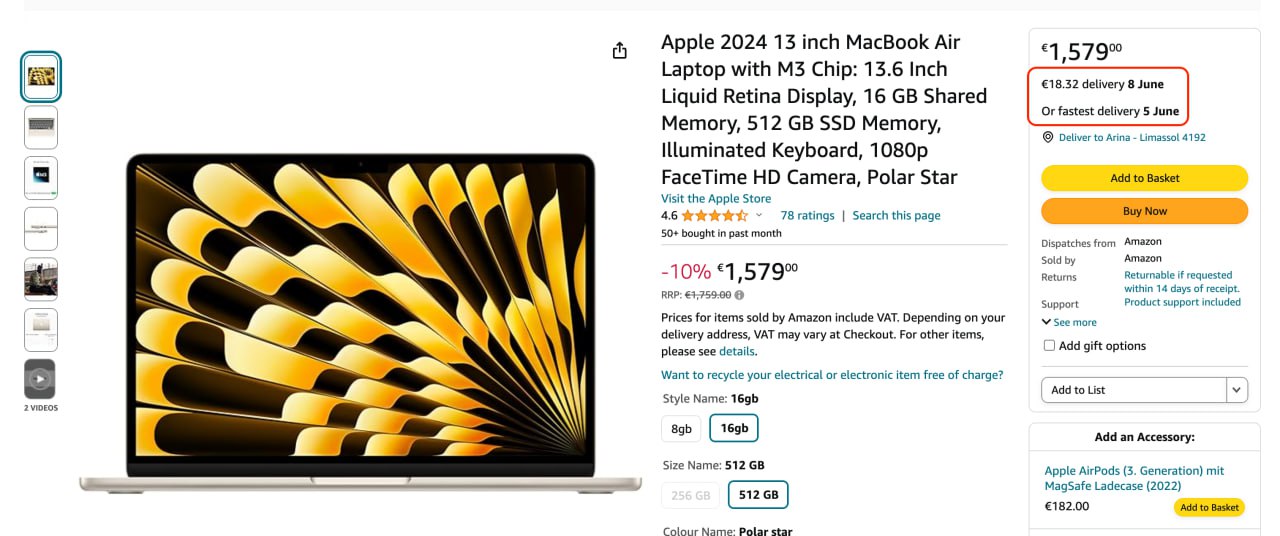Open Visit the Apple Store link
Image resolution: width=1280 pixels, height=536 pixels.
pos(716,198)
